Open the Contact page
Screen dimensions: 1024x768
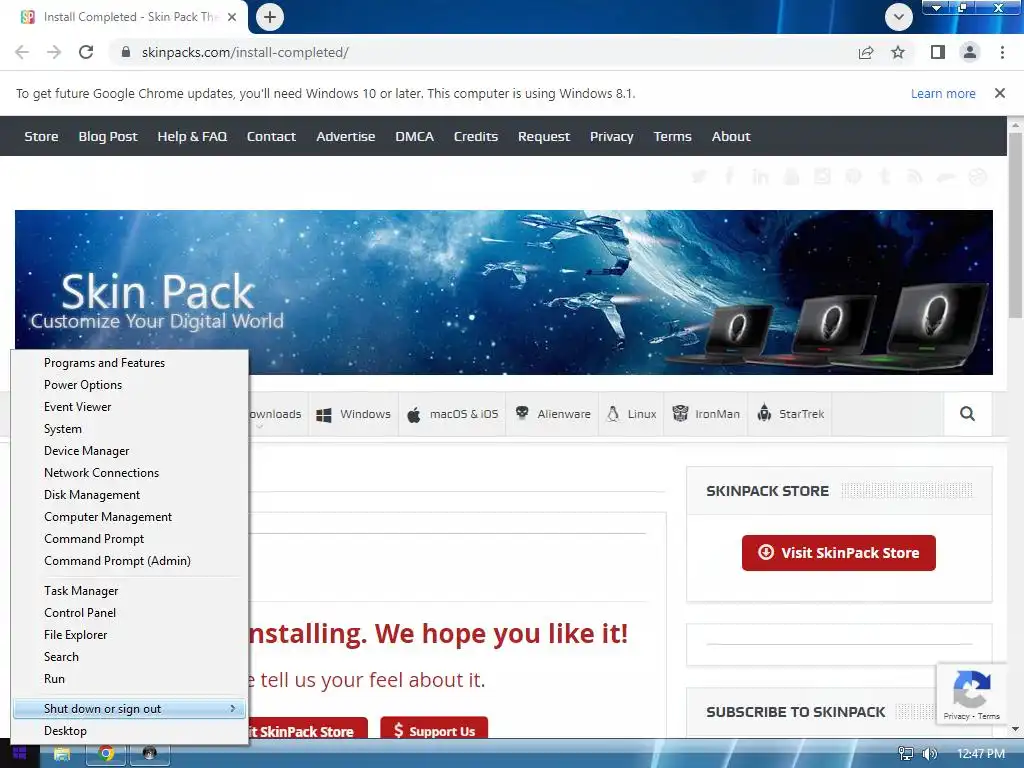[271, 136]
